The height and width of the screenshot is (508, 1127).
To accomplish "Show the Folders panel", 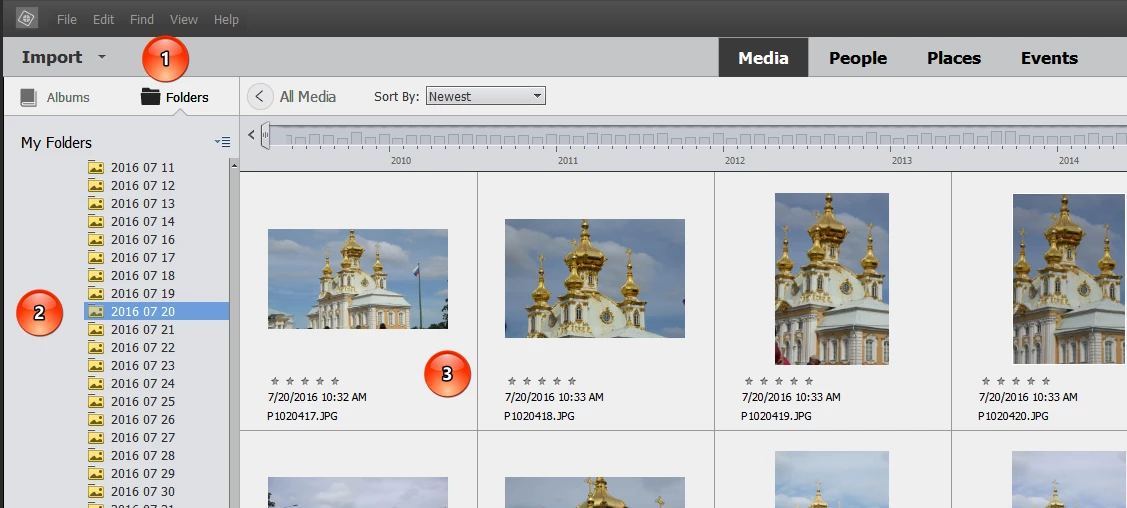I will [x=175, y=97].
